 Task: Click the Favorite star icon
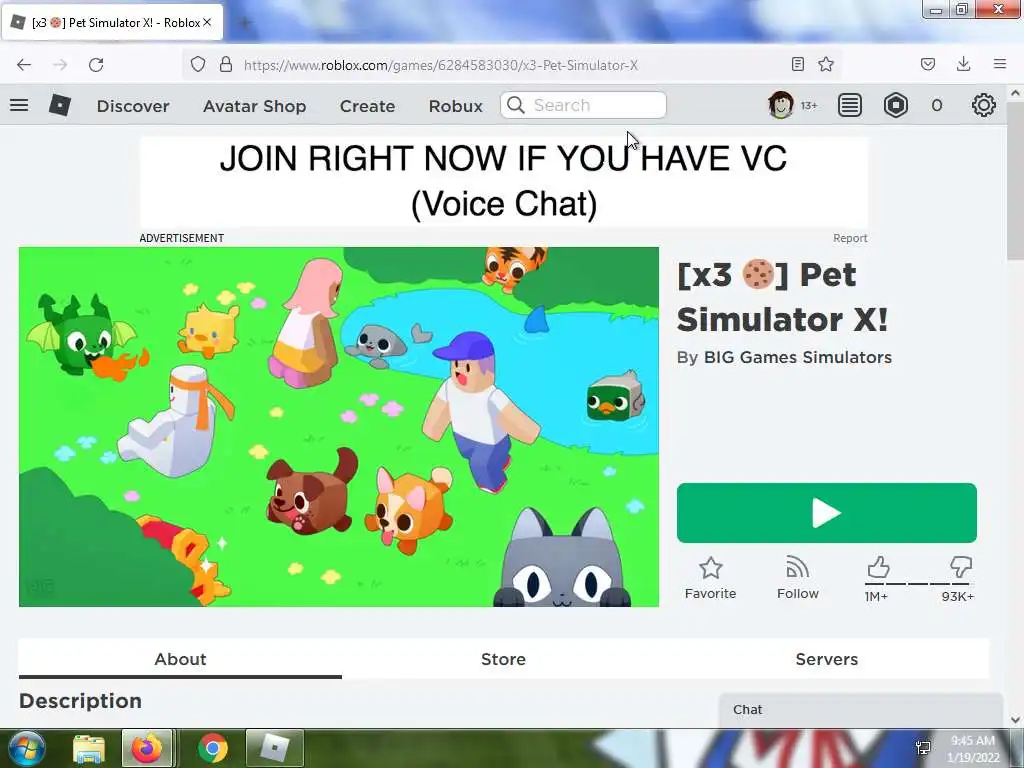click(x=711, y=568)
